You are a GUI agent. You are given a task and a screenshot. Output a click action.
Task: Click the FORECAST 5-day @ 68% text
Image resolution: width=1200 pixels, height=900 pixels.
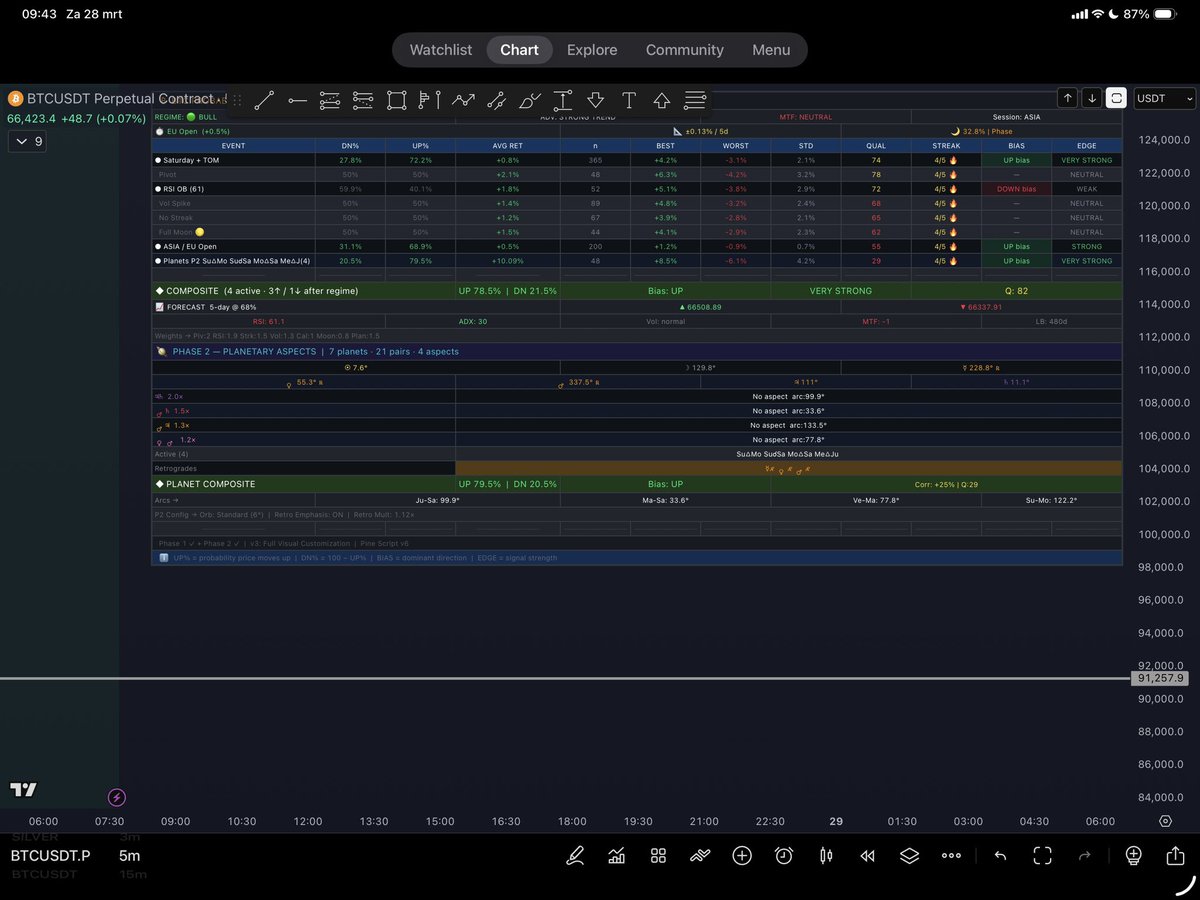pos(204,307)
